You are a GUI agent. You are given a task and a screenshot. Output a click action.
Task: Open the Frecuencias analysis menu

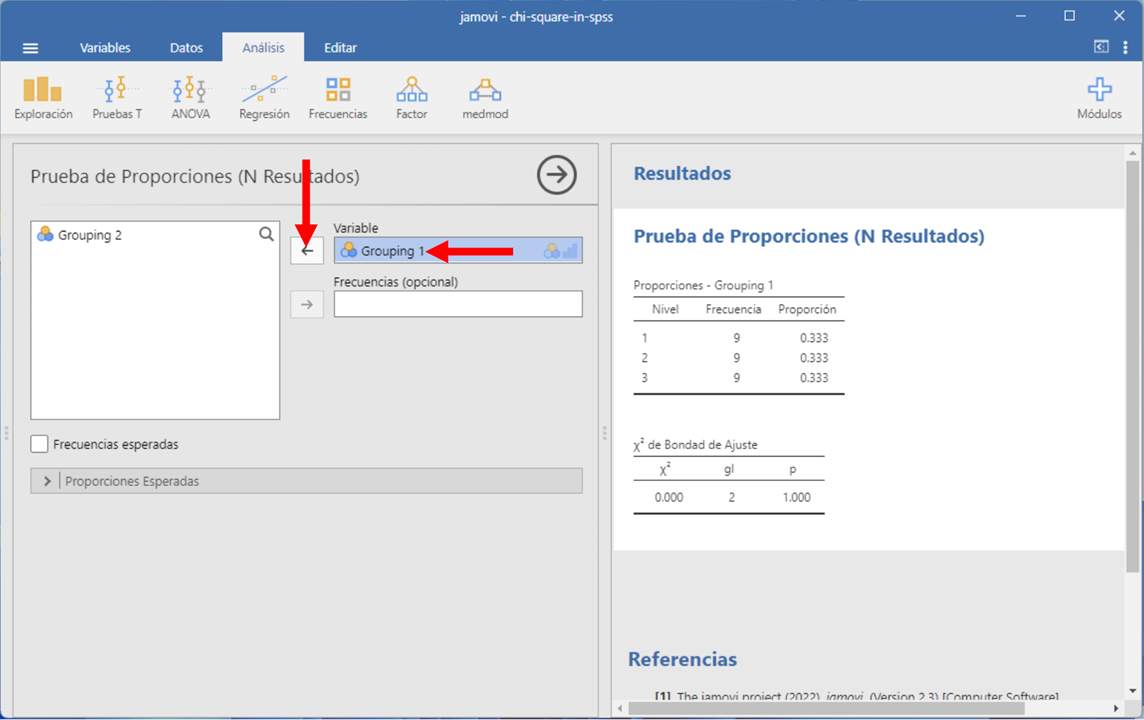338,98
